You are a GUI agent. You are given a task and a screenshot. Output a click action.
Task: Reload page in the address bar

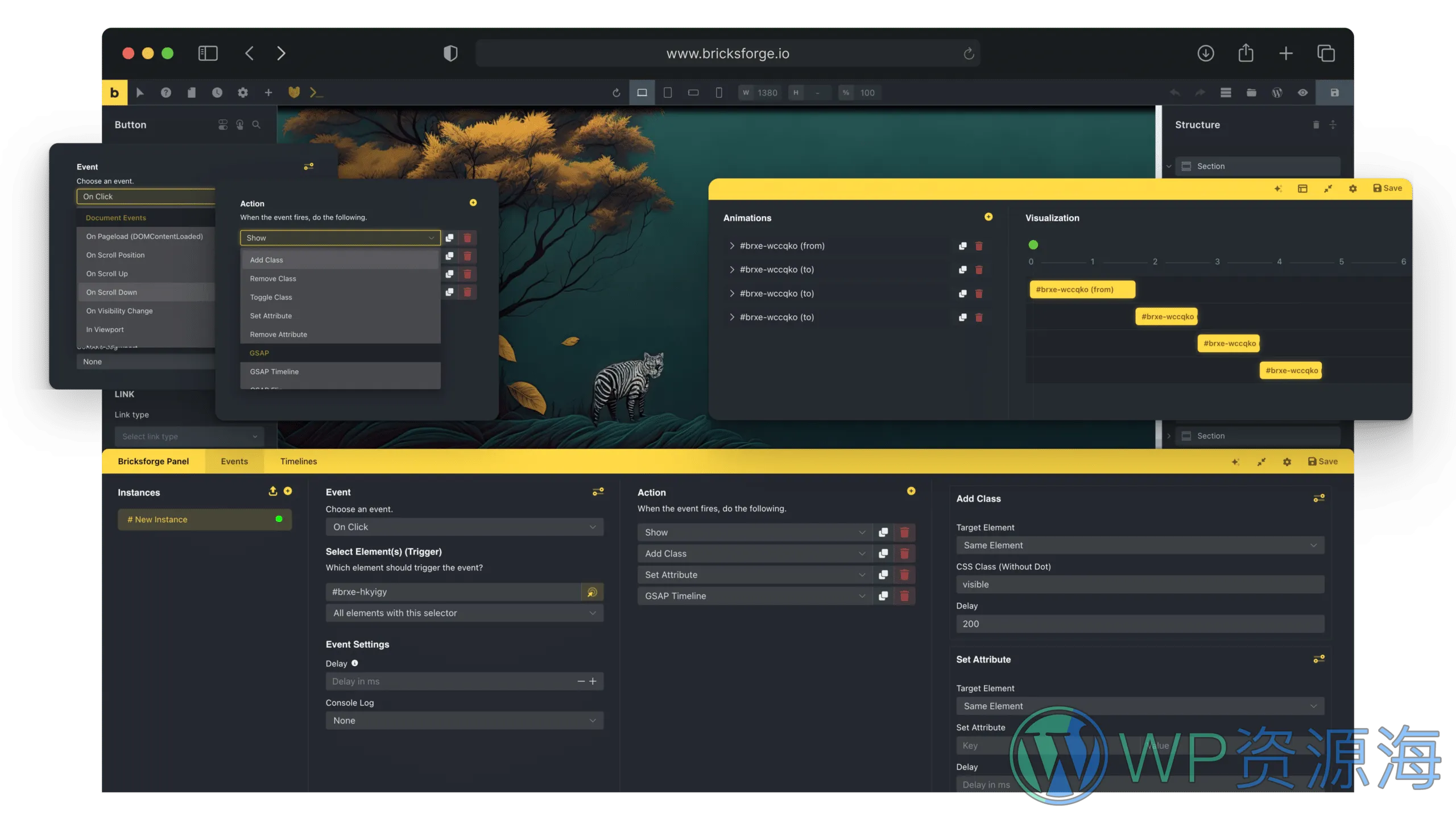pyautogui.click(x=969, y=53)
